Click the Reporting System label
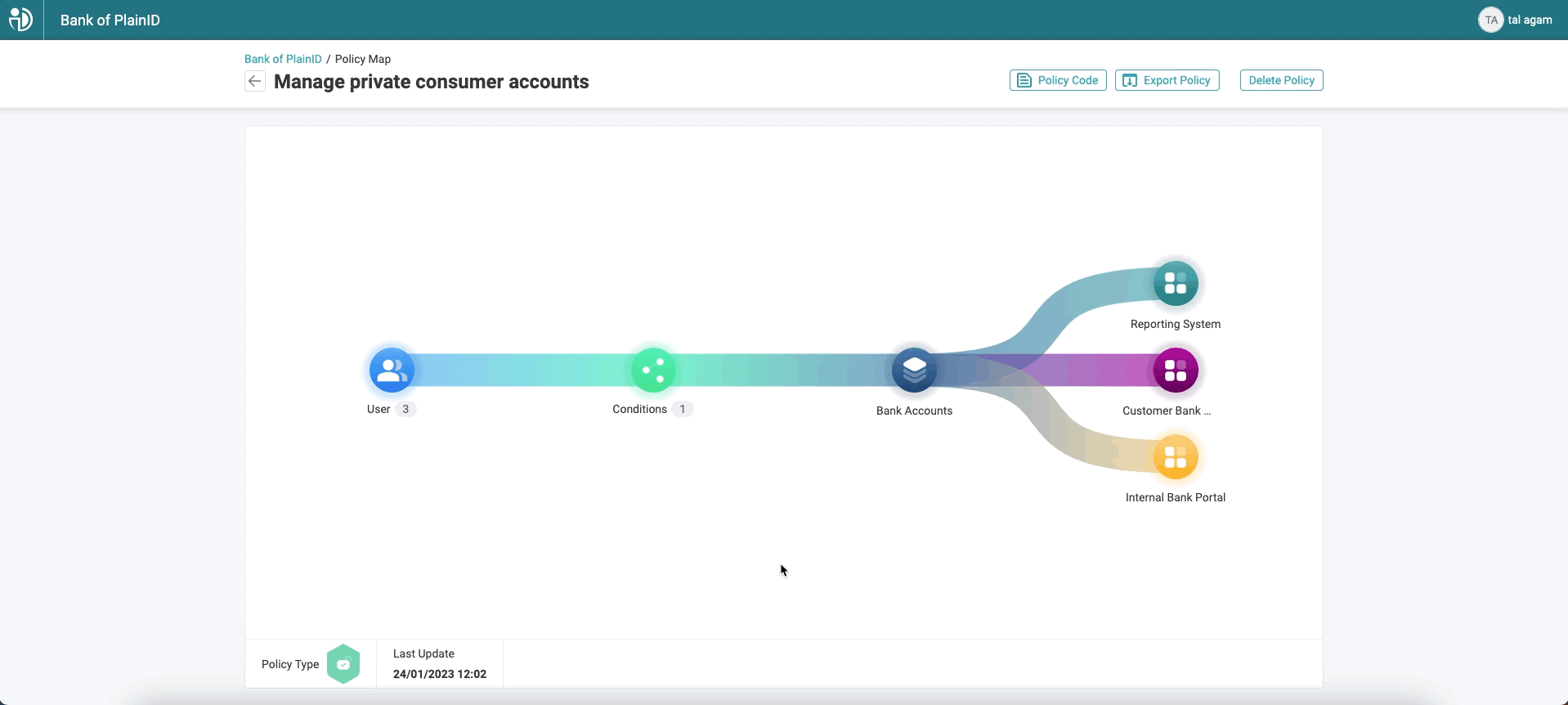 pos(1176,324)
